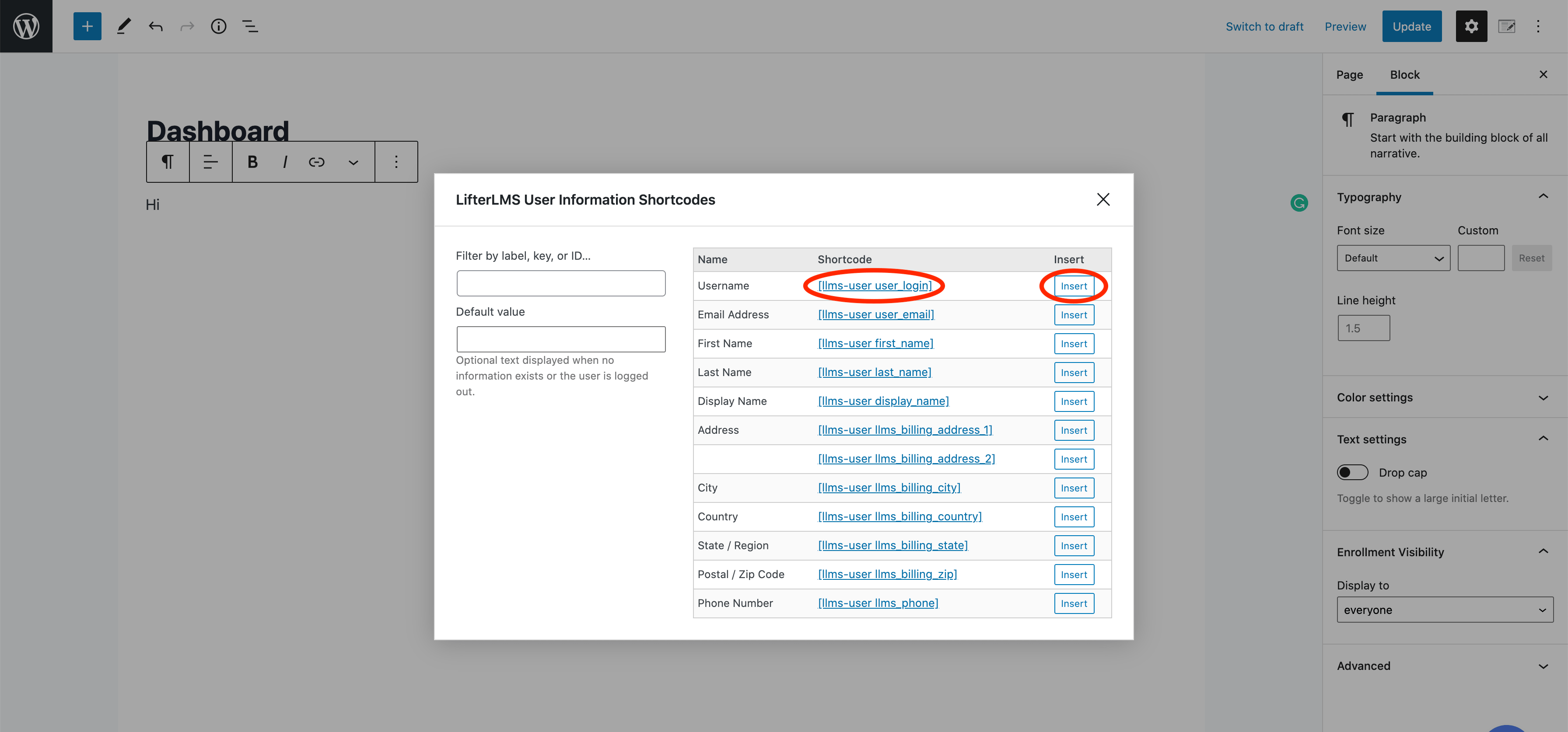
Task: Click Insert for the City row
Action: [x=1074, y=488]
